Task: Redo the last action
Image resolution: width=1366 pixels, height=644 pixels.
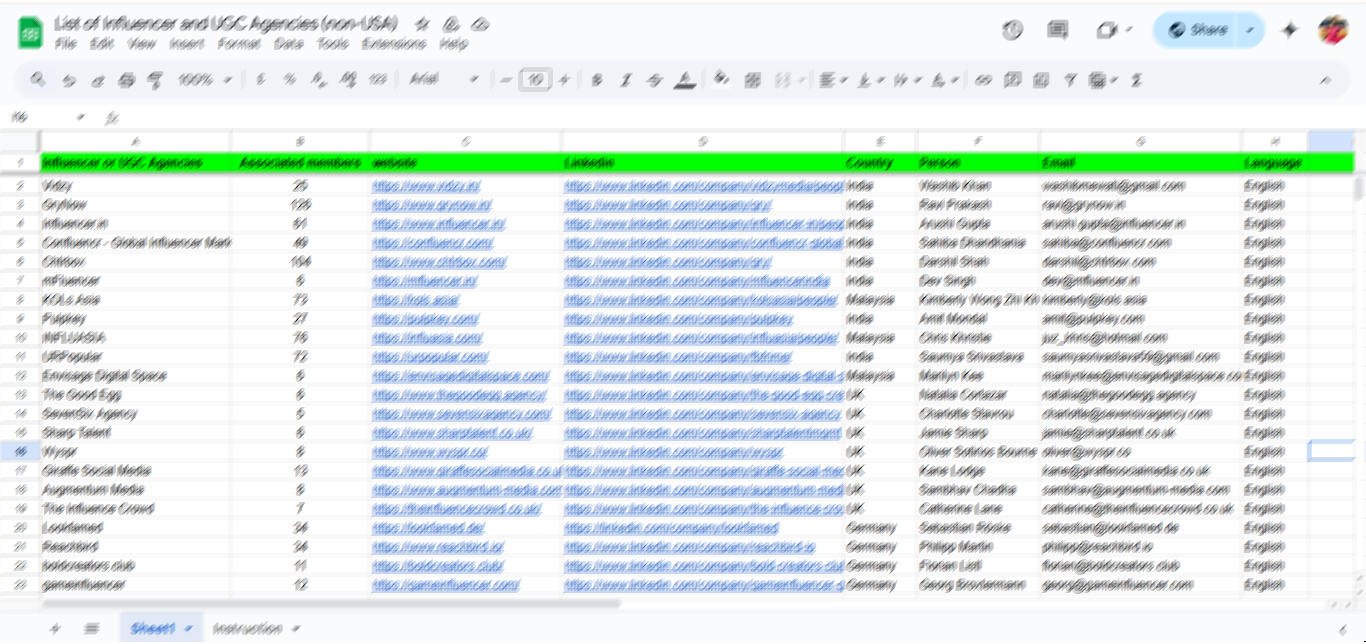Action: (x=97, y=80)
